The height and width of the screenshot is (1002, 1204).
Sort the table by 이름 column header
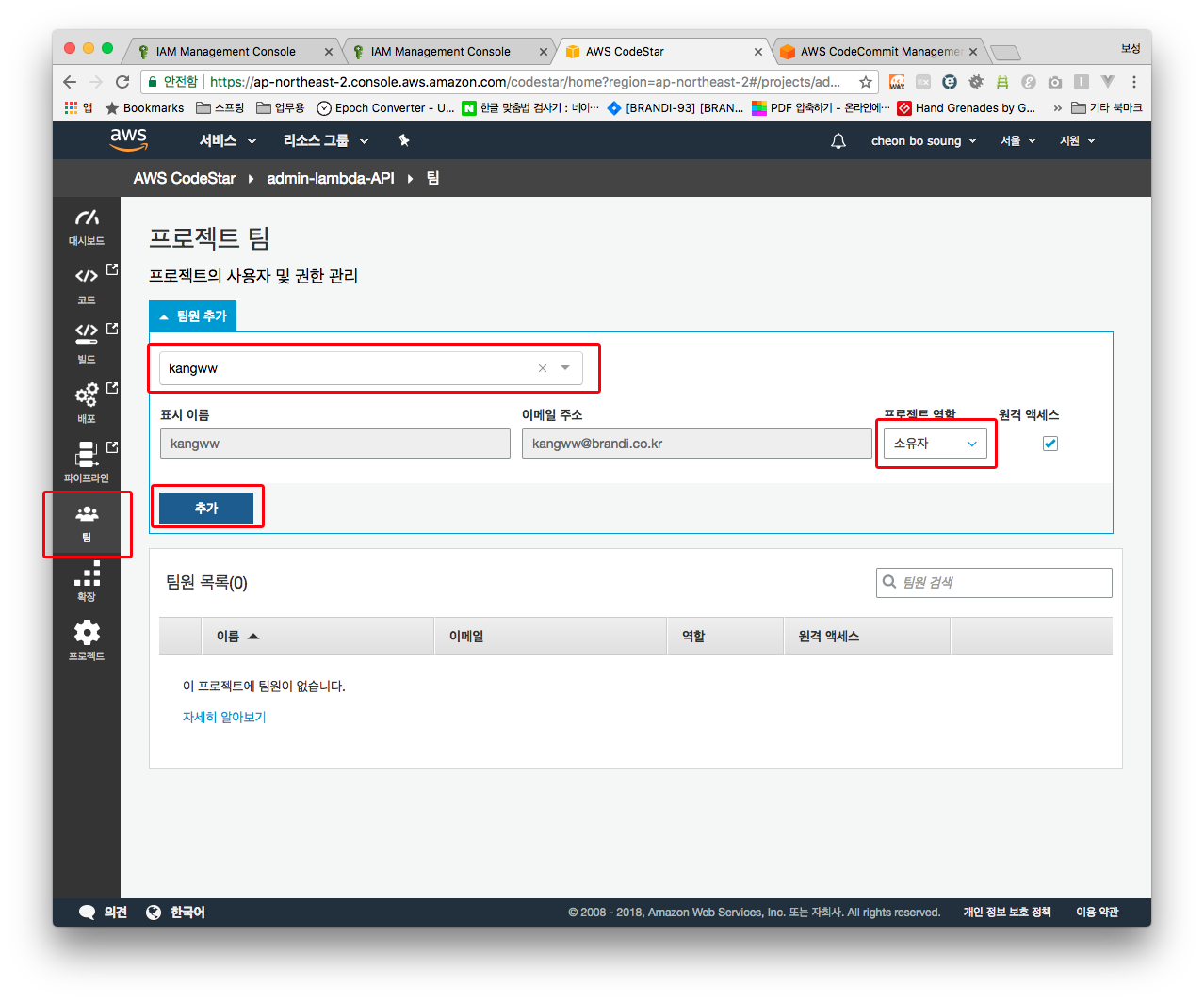pyautogui.click(x=237, y=637)
